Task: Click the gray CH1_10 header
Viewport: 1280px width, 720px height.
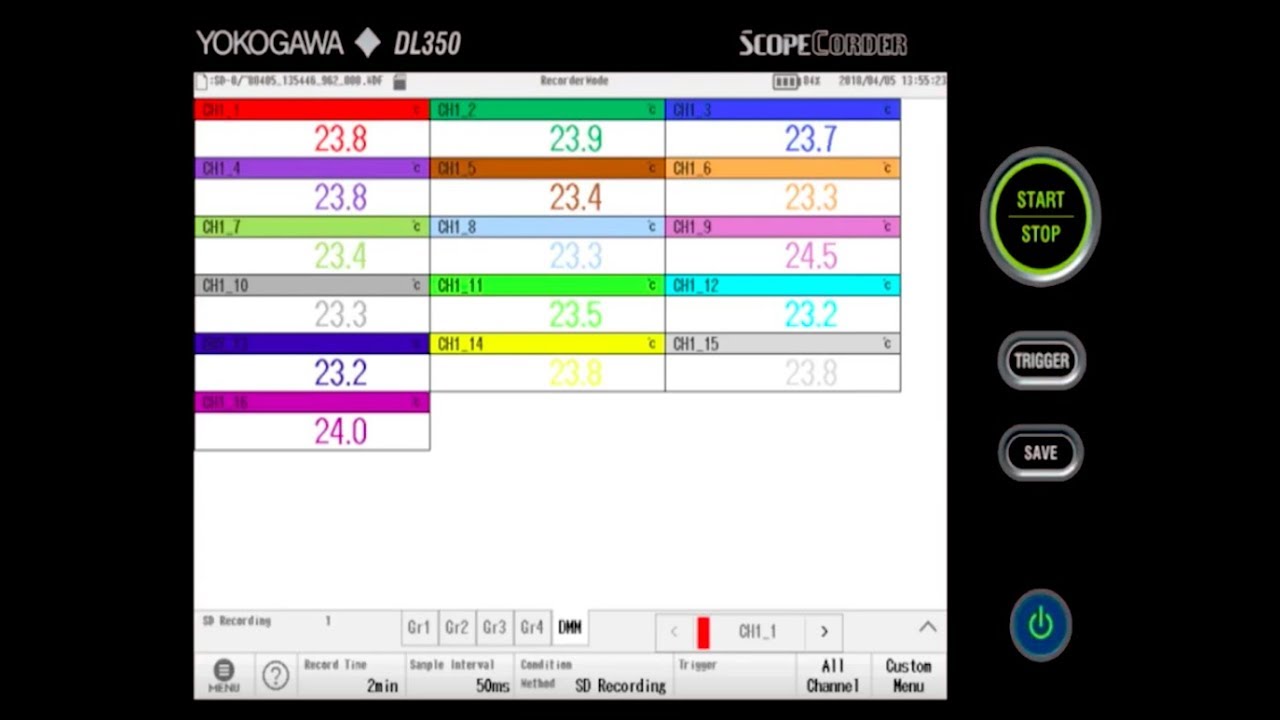Action: click(312, 285)
